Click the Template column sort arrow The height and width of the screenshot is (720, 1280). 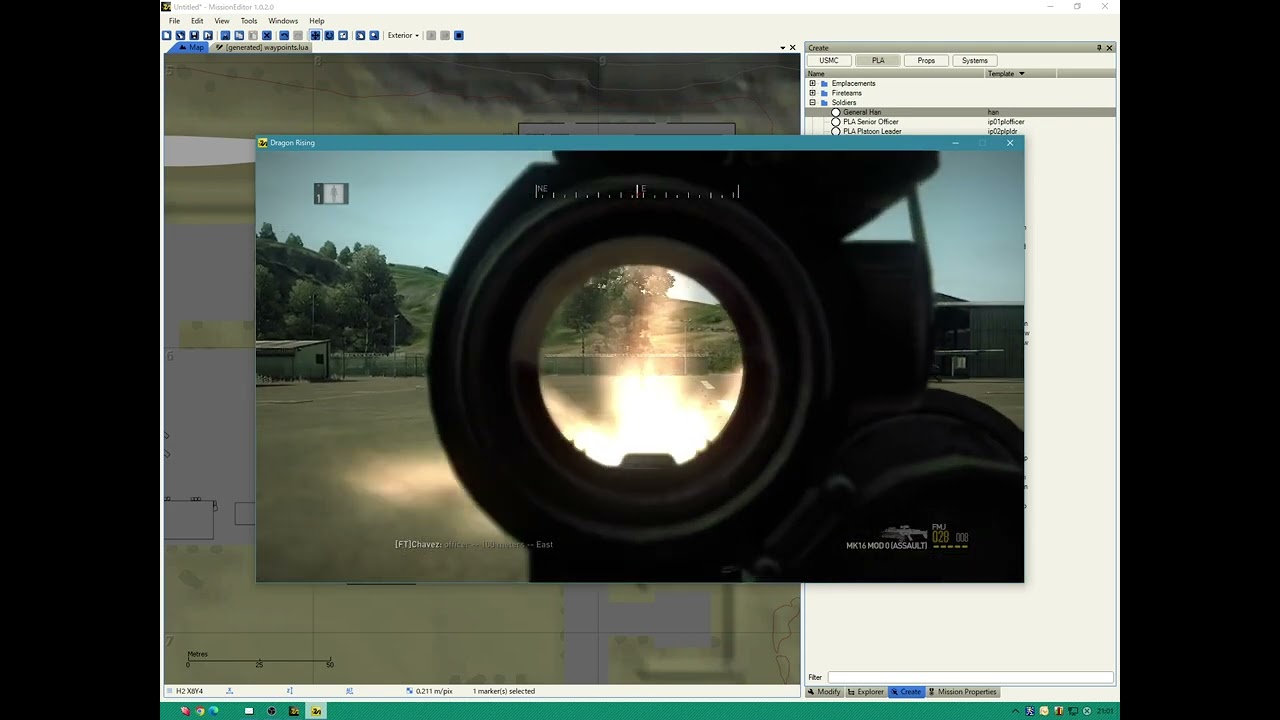coord(1021,73)
